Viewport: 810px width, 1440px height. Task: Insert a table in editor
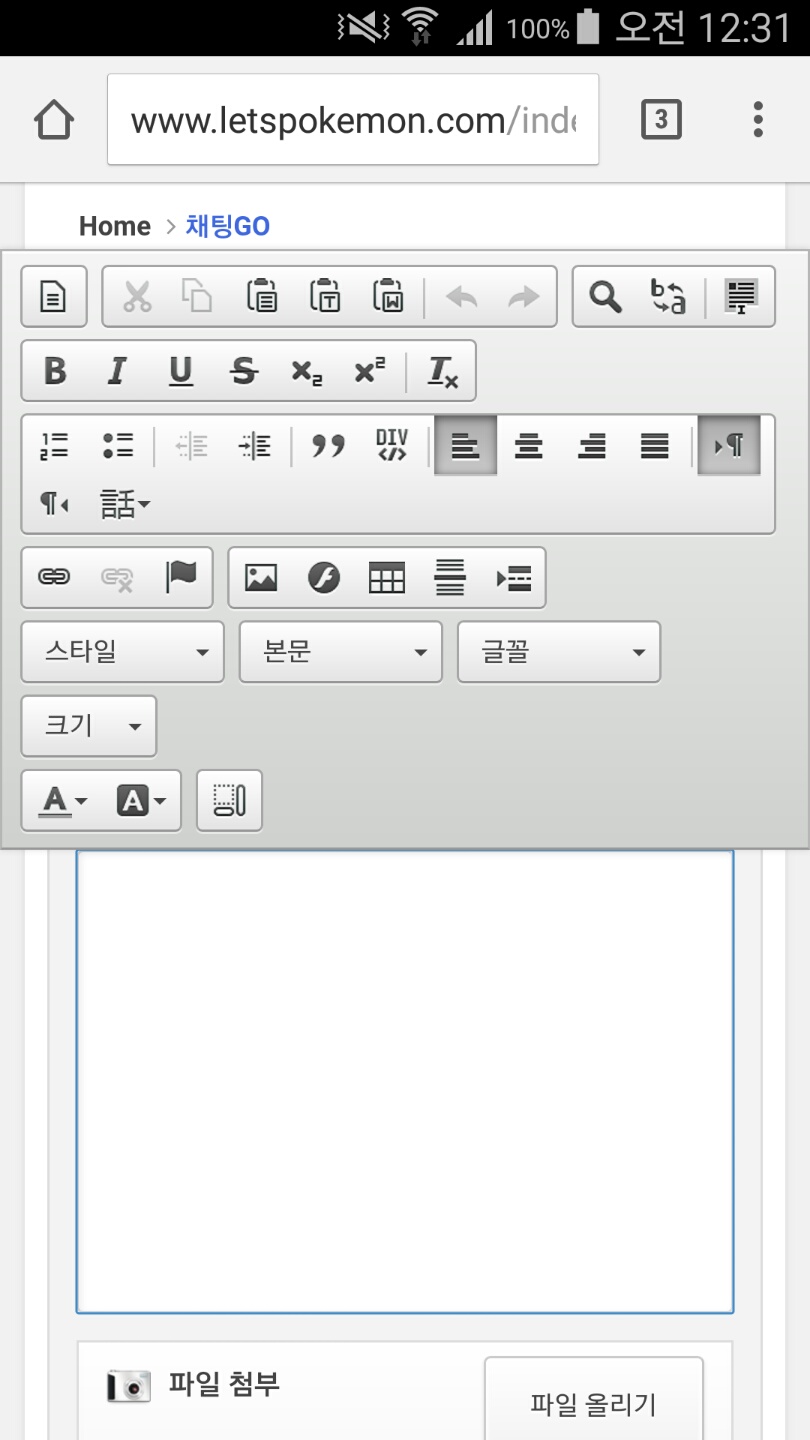pyautogui.click(x=387, y=578)
